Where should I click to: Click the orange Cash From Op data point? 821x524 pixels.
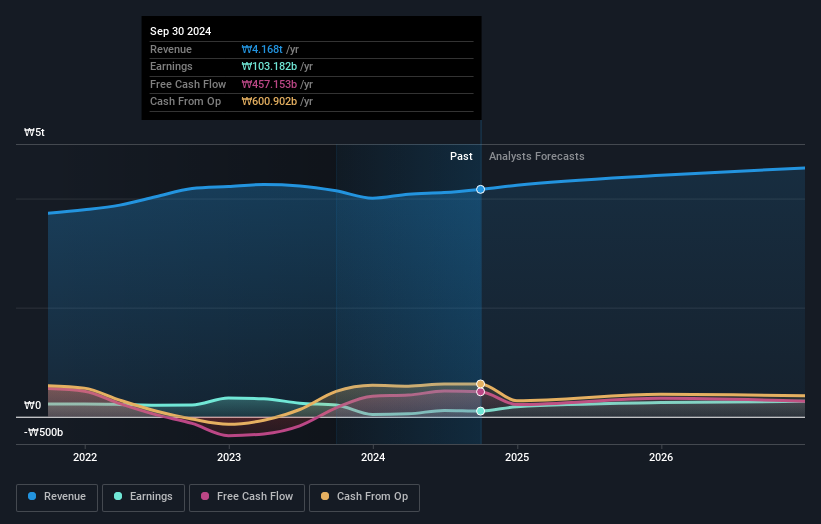click(480, 384)
